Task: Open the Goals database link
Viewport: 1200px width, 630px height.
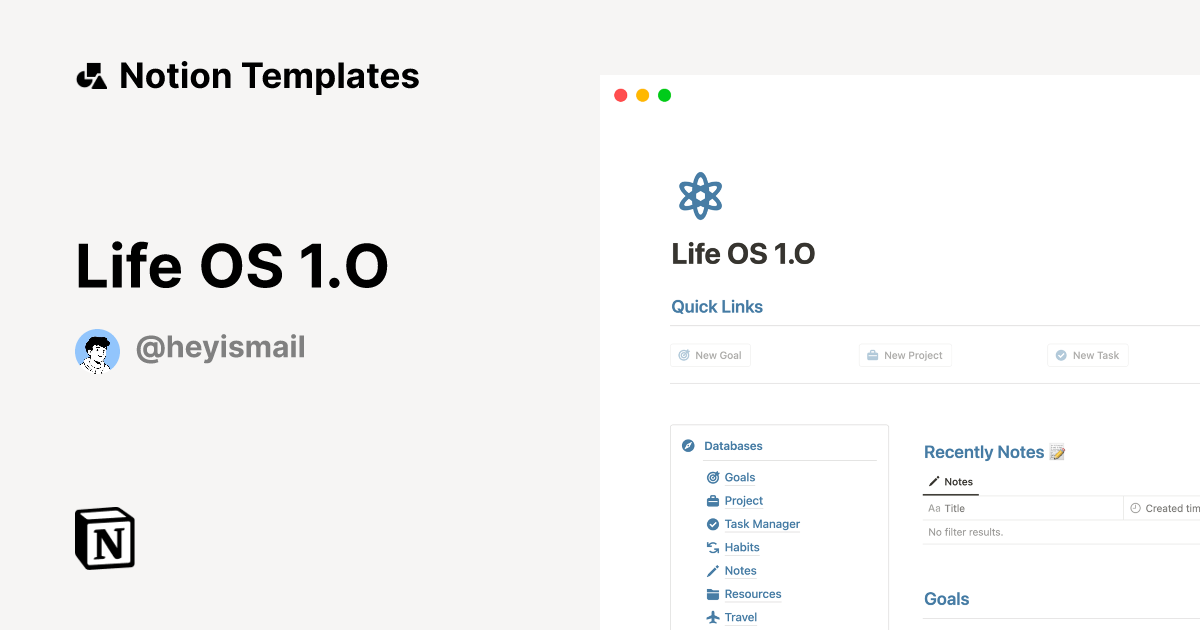Action: 740,477
